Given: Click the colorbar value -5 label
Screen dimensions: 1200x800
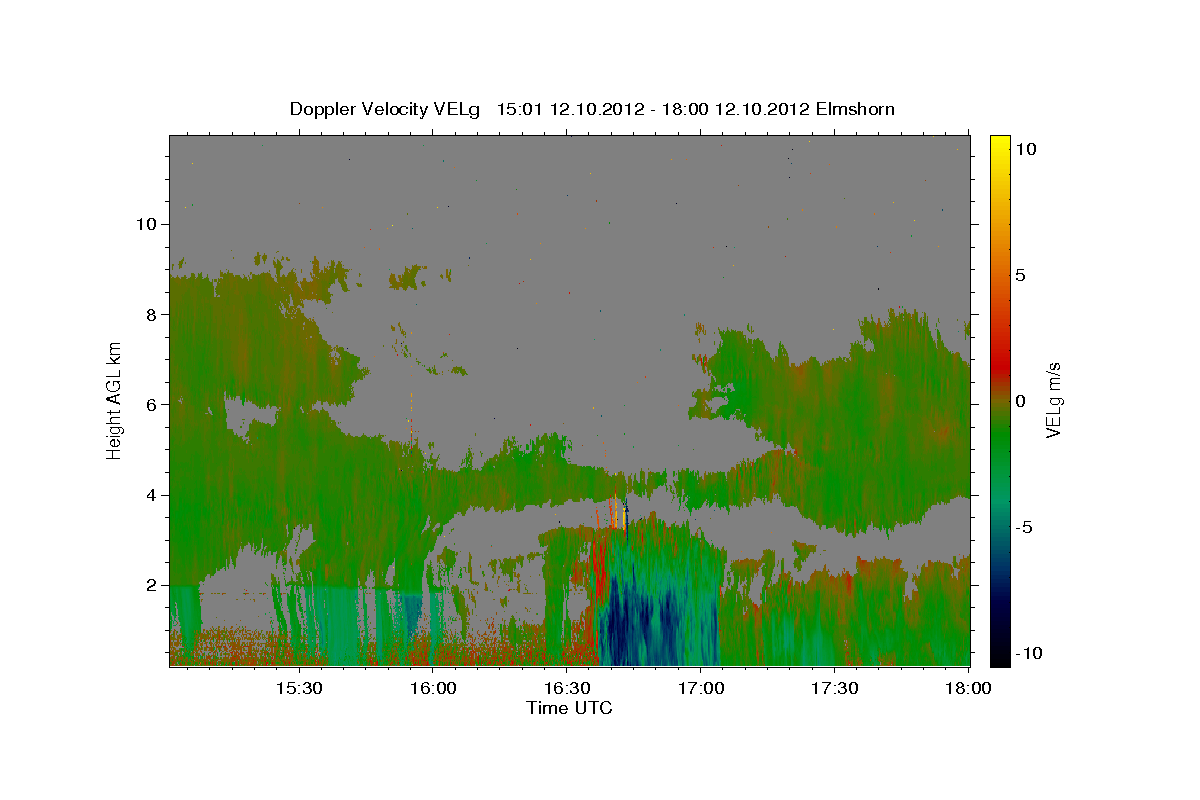Looking at the screenshot, I should pyautogui.click(x=1024, y=527).
